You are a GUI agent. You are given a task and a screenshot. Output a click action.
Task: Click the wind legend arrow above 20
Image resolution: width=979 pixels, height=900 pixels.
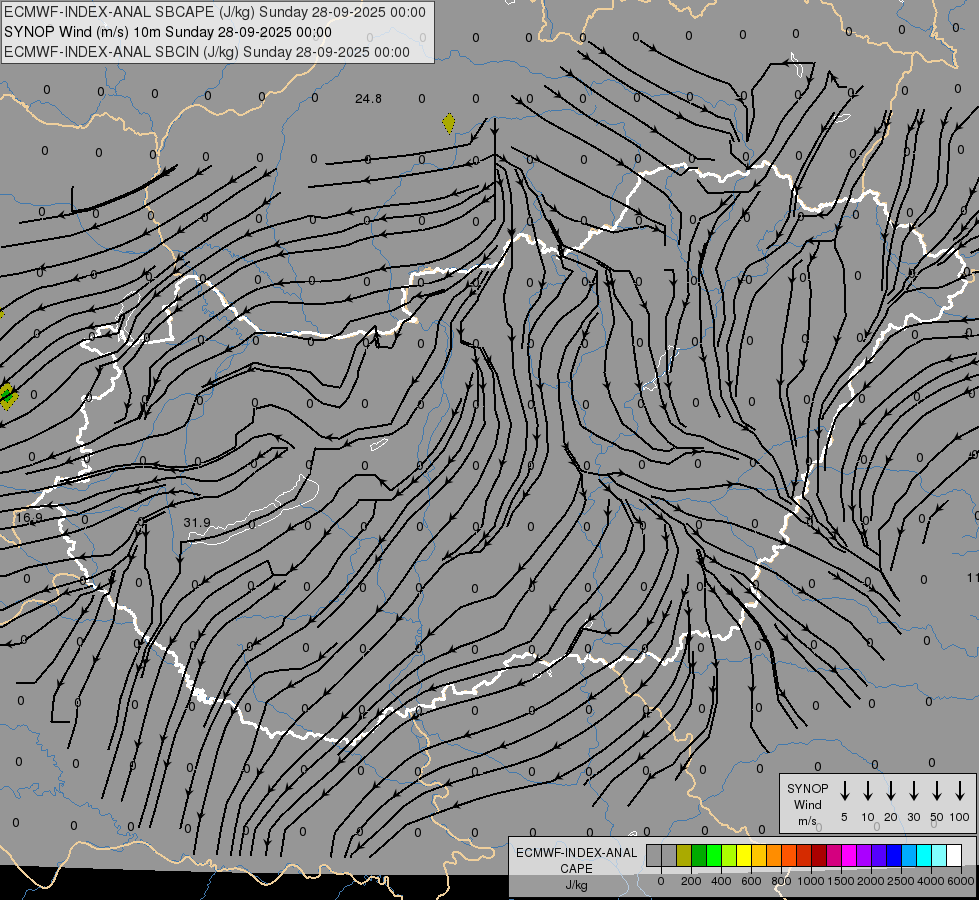891,791
